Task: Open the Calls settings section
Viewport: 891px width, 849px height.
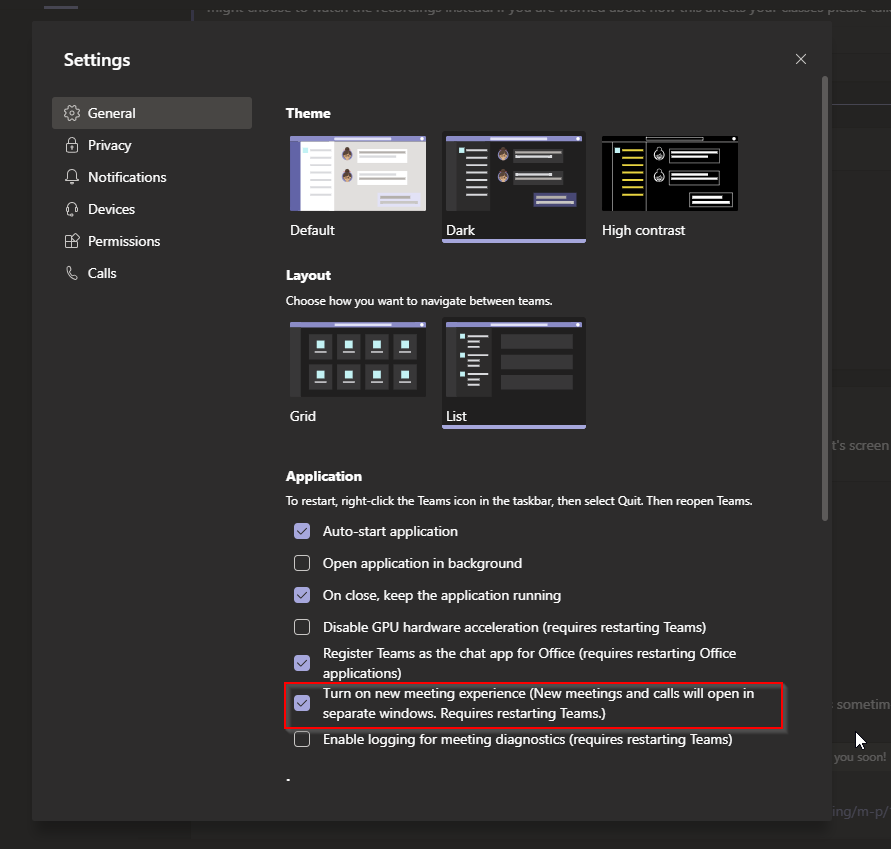Action: click(x=103, y=272)
